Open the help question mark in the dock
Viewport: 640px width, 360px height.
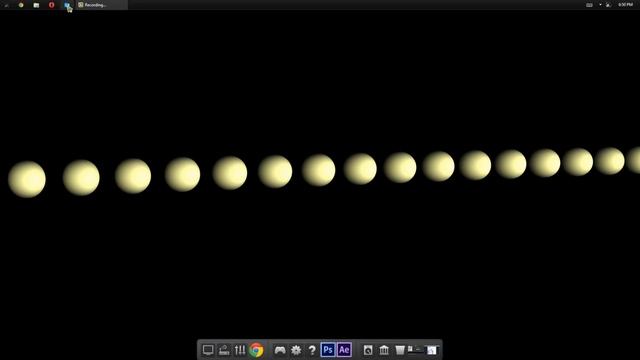tap(312, 350)
